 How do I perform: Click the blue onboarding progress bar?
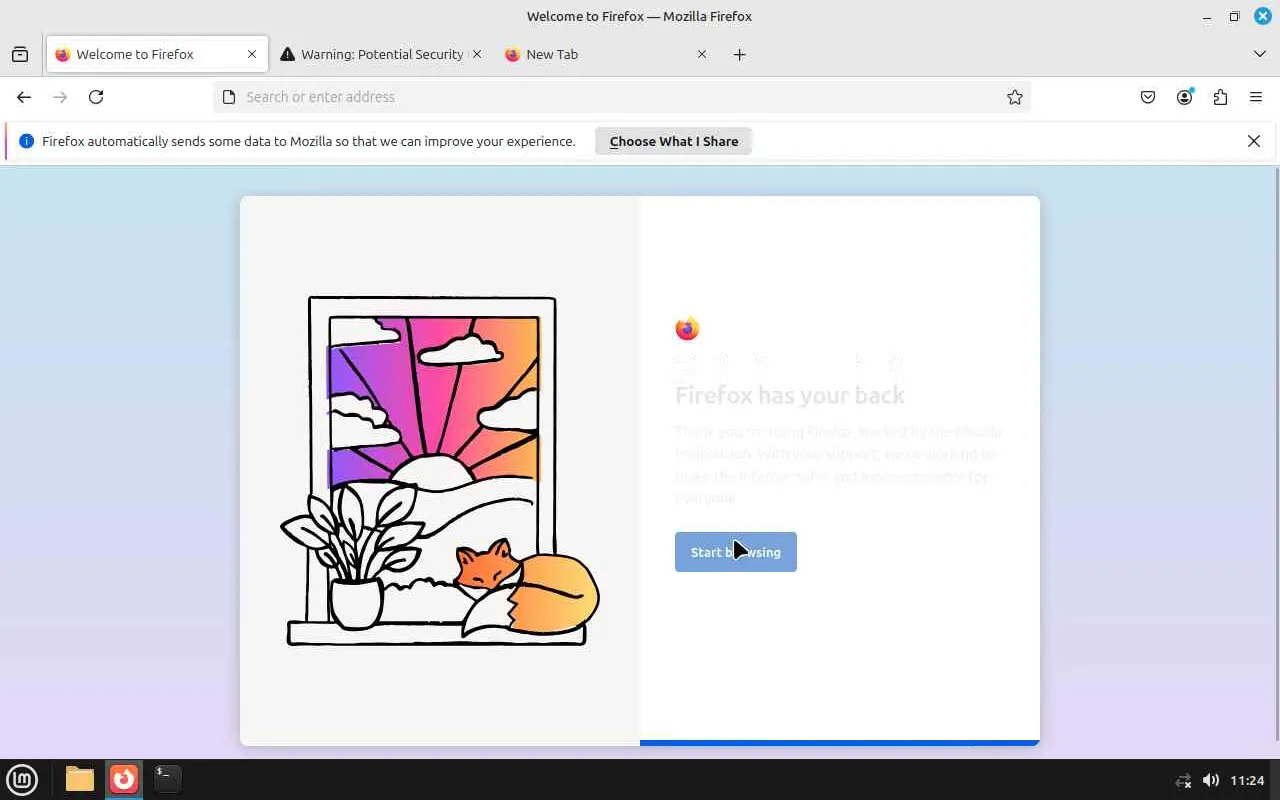(840, 743)
